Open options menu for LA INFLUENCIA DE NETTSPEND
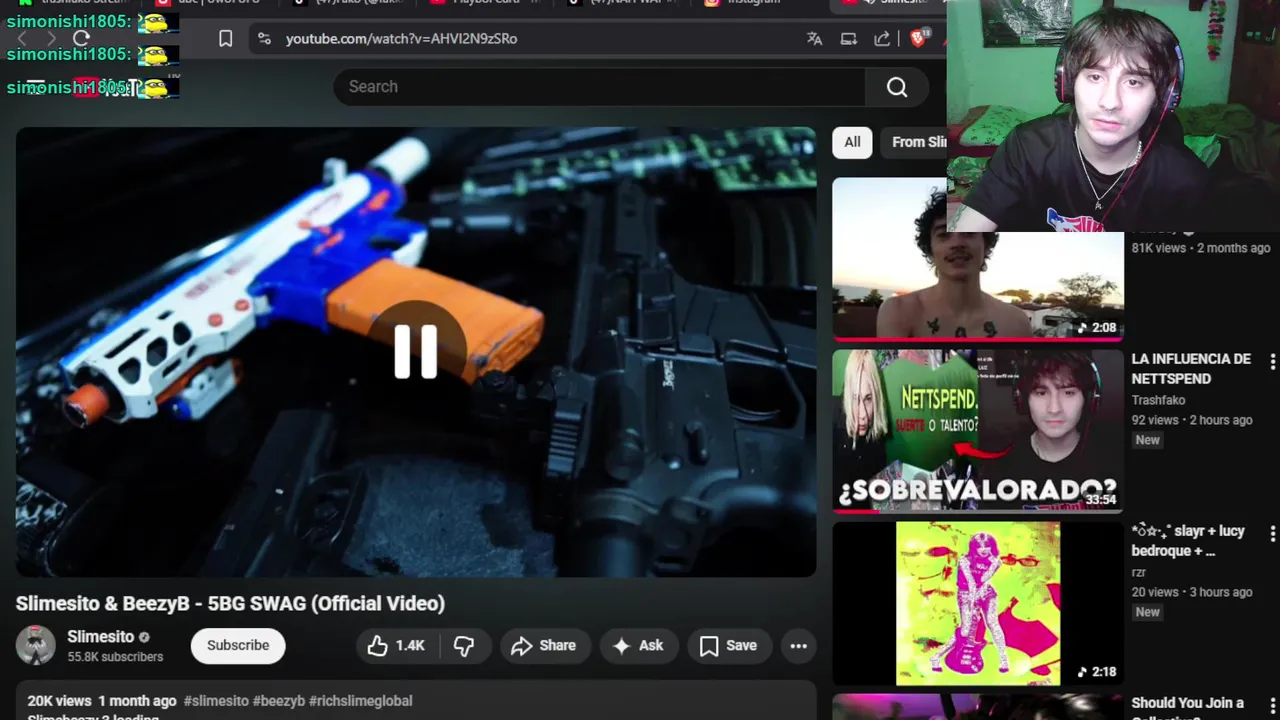1280x720 pixels. (1272, 362)
